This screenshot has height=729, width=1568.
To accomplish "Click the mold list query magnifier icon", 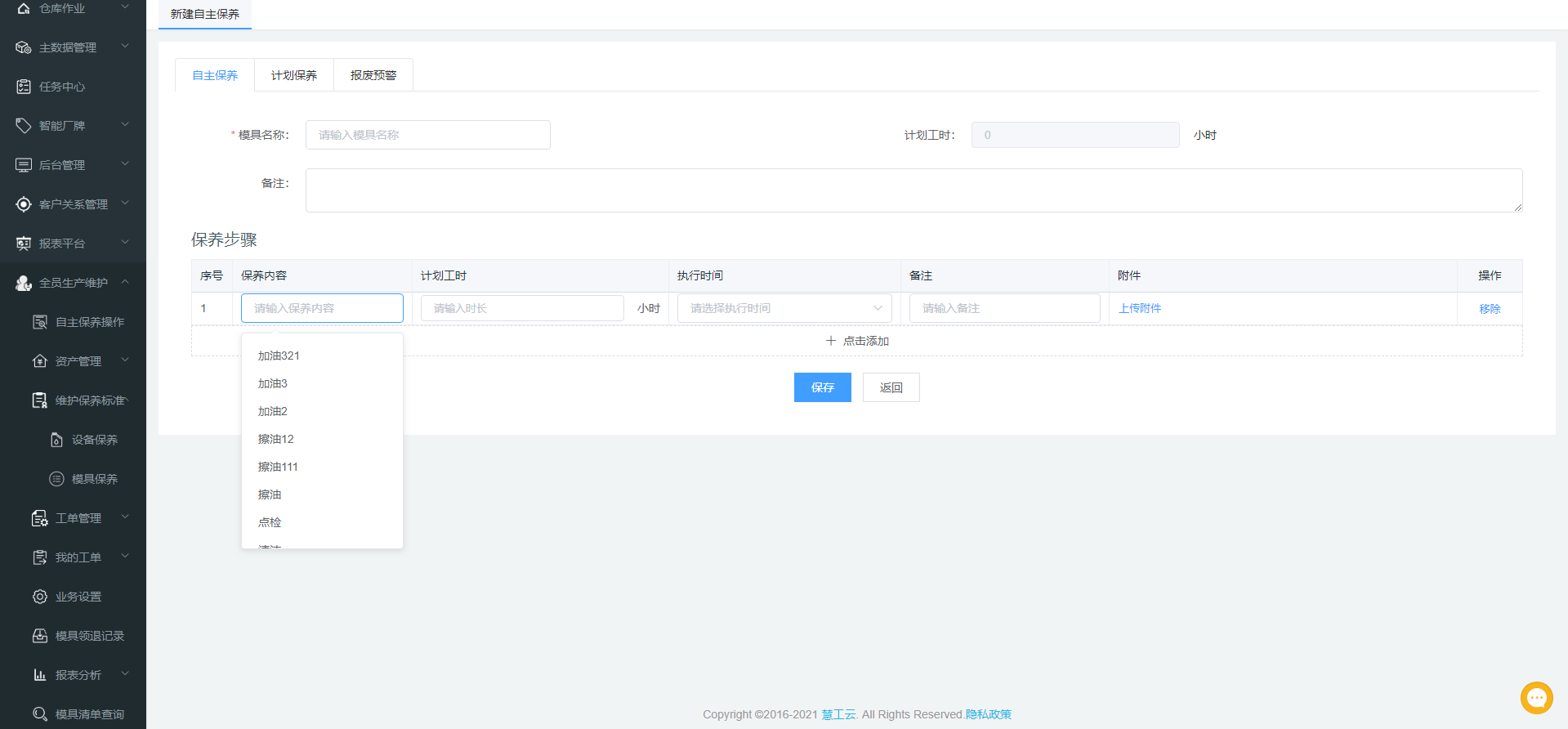I will coord(39,714).
